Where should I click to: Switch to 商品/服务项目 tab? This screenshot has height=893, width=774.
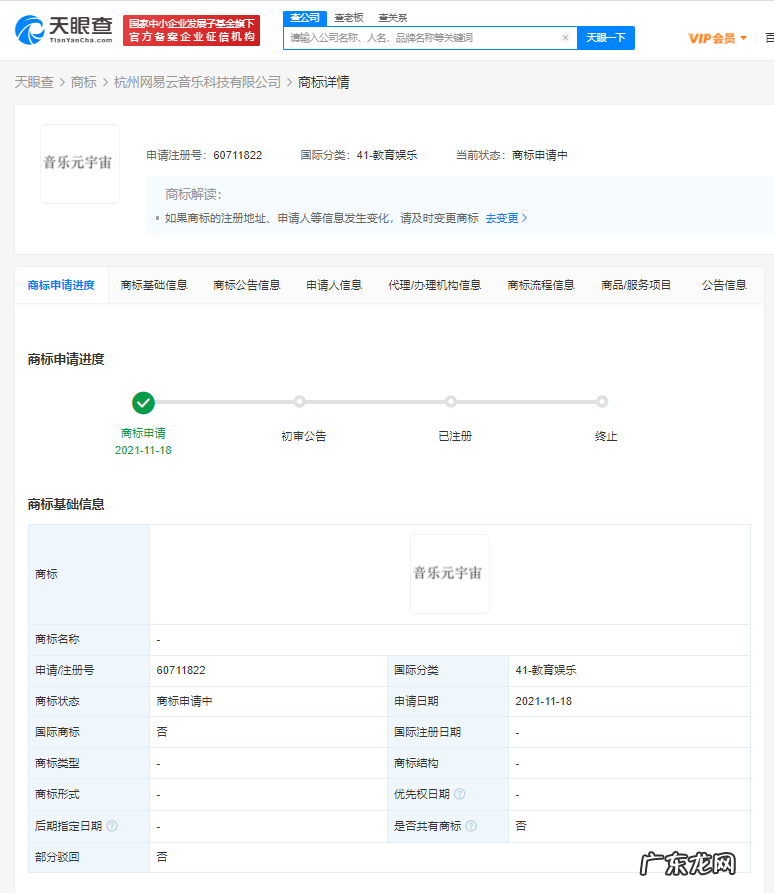(x=636, y=285)
